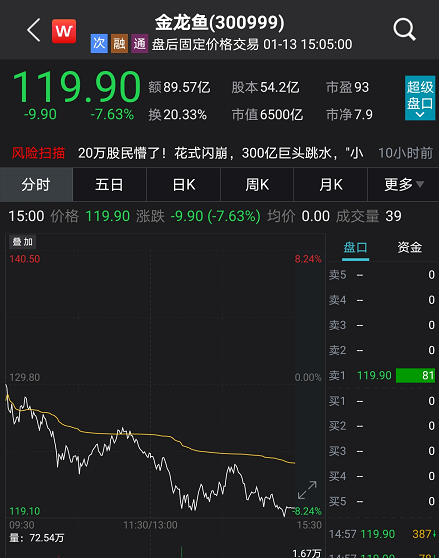
Task: Select the 卖4 order row
Action: click(382, 300)
